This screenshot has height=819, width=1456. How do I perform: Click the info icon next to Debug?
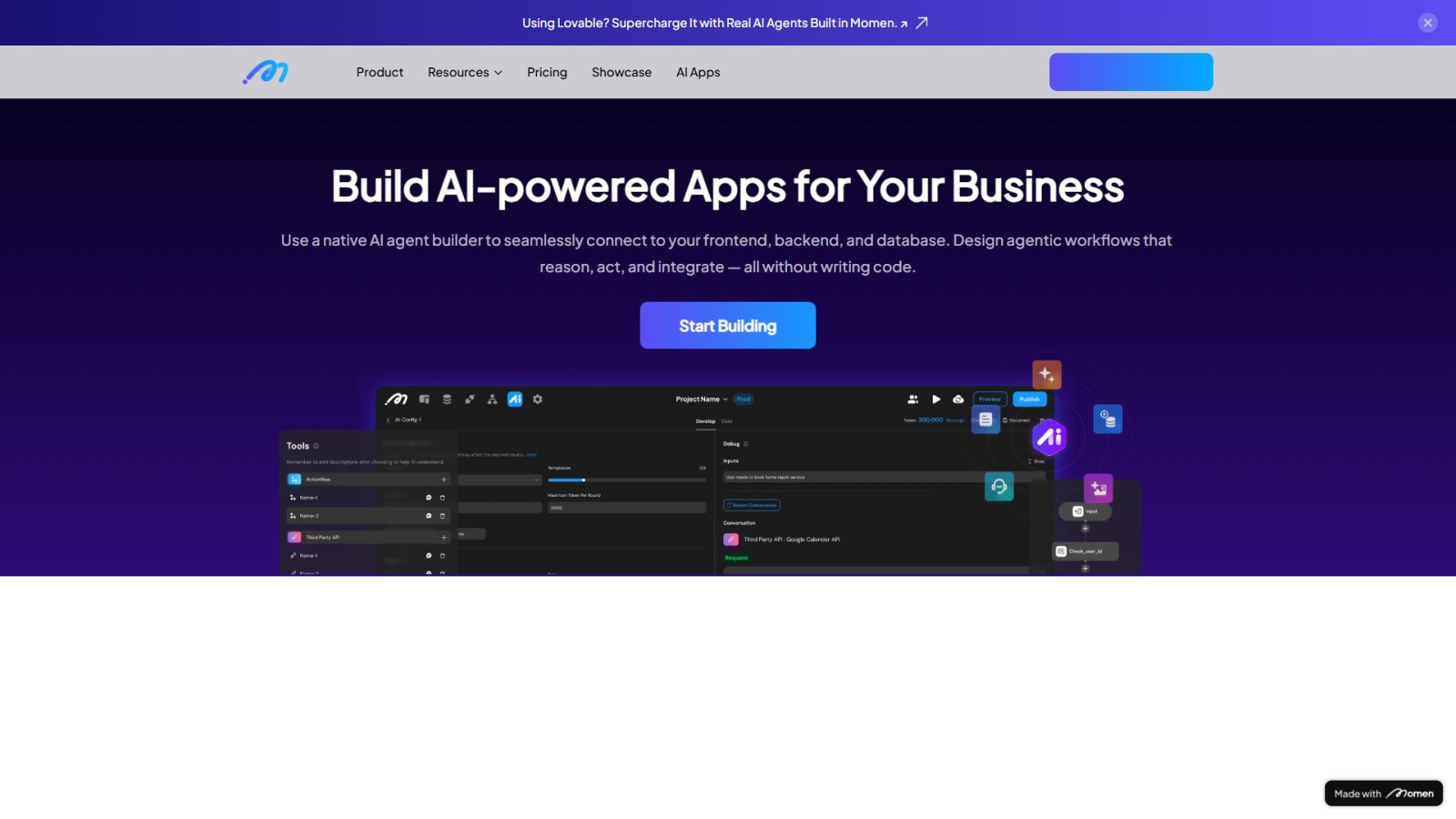[x=746, y=444]
